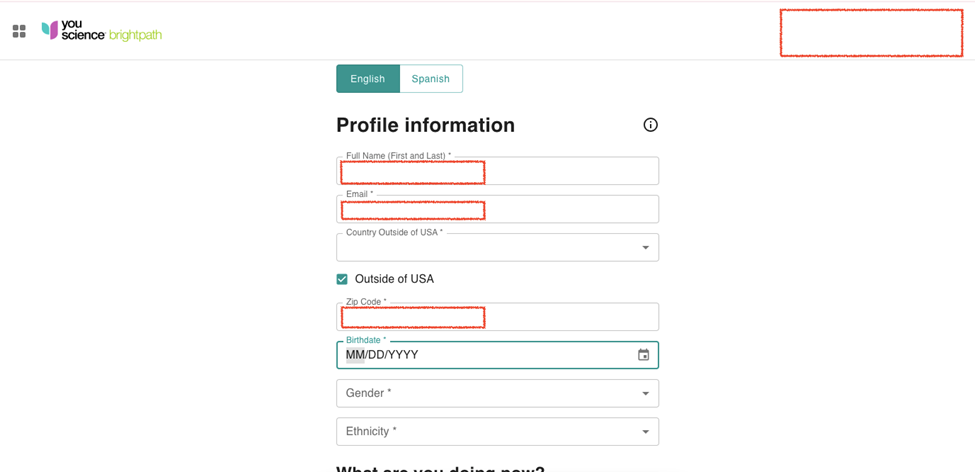
Task: Open the Birthdate calendar picker icon
Action: point(643,355)
